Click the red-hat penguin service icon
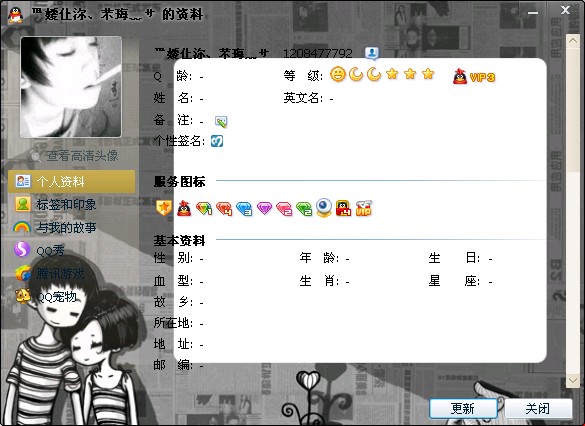Image resolution: width=585 pixels, height=426 pixels. (184, 208)
